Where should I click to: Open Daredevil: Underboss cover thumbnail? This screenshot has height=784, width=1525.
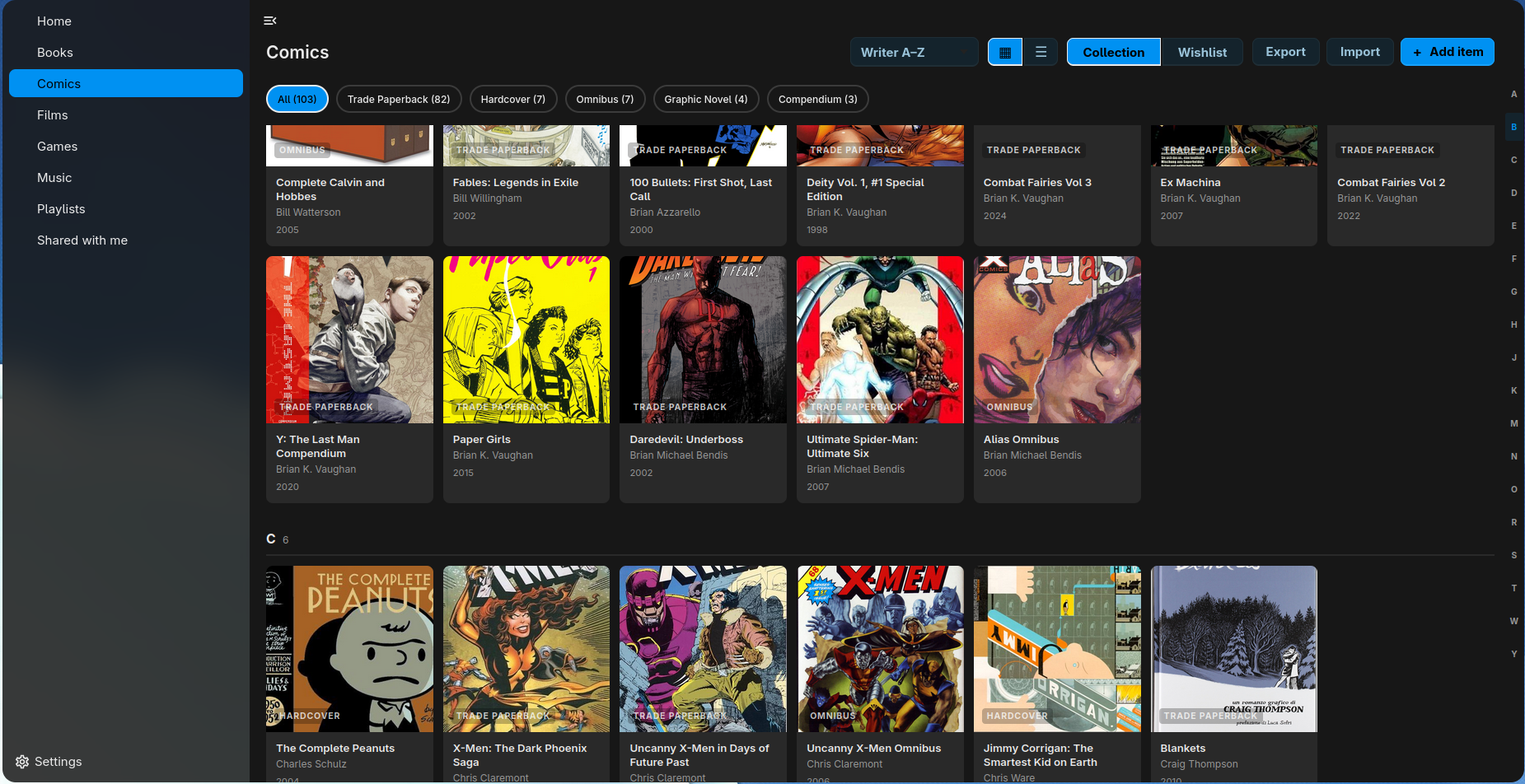point(703,339)
